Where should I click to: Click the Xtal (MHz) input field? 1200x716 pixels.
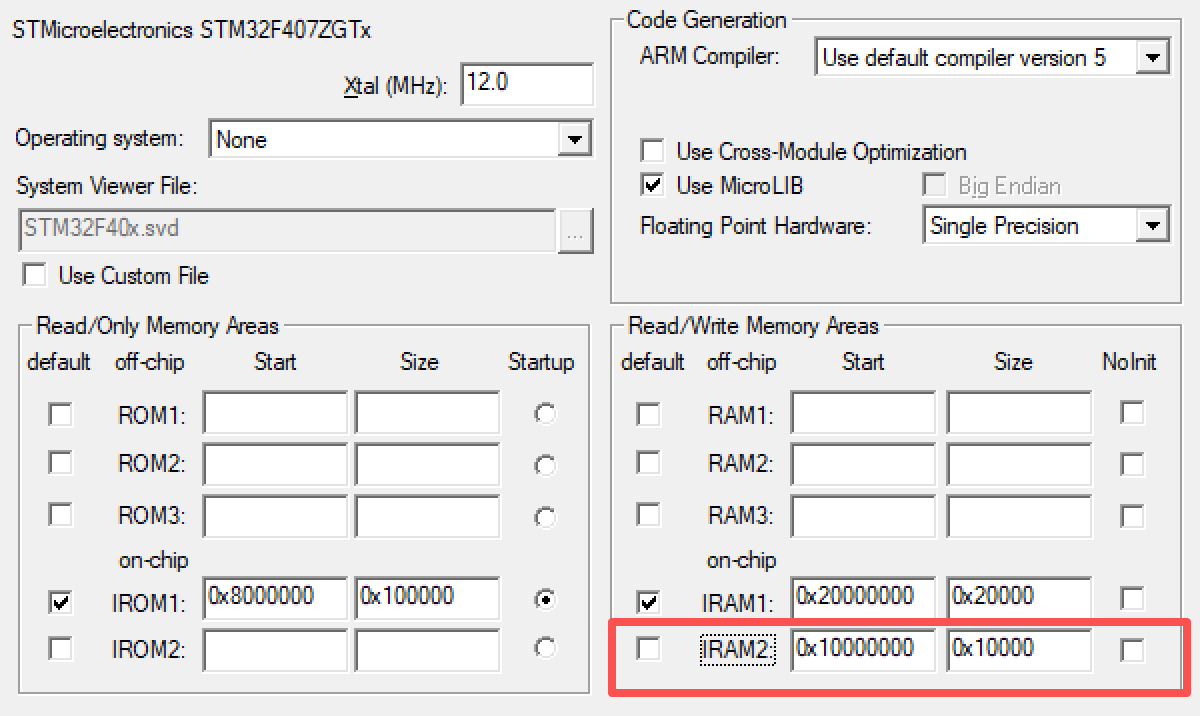coord(527,84)
